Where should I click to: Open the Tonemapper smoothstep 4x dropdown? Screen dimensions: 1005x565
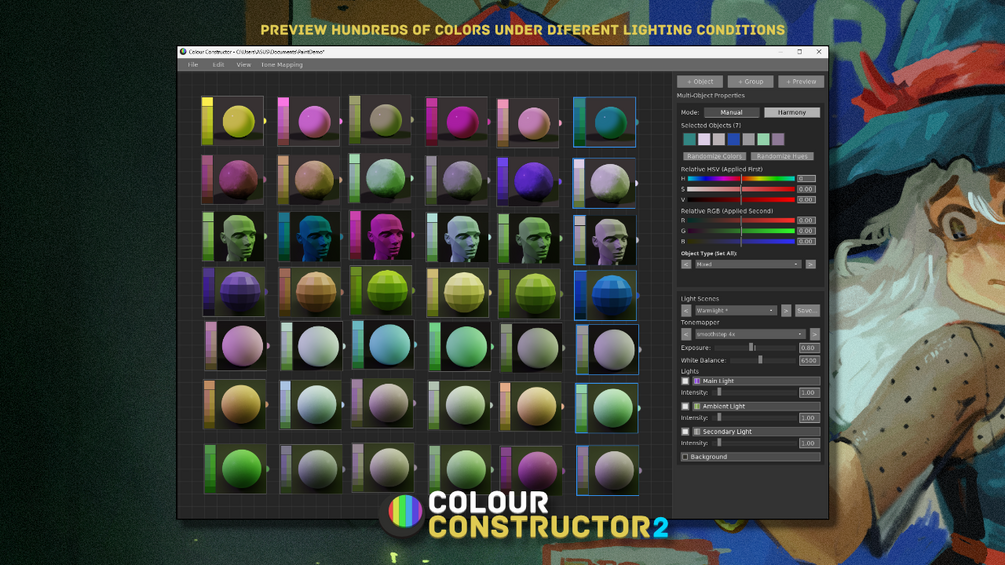tap(750, 334)
